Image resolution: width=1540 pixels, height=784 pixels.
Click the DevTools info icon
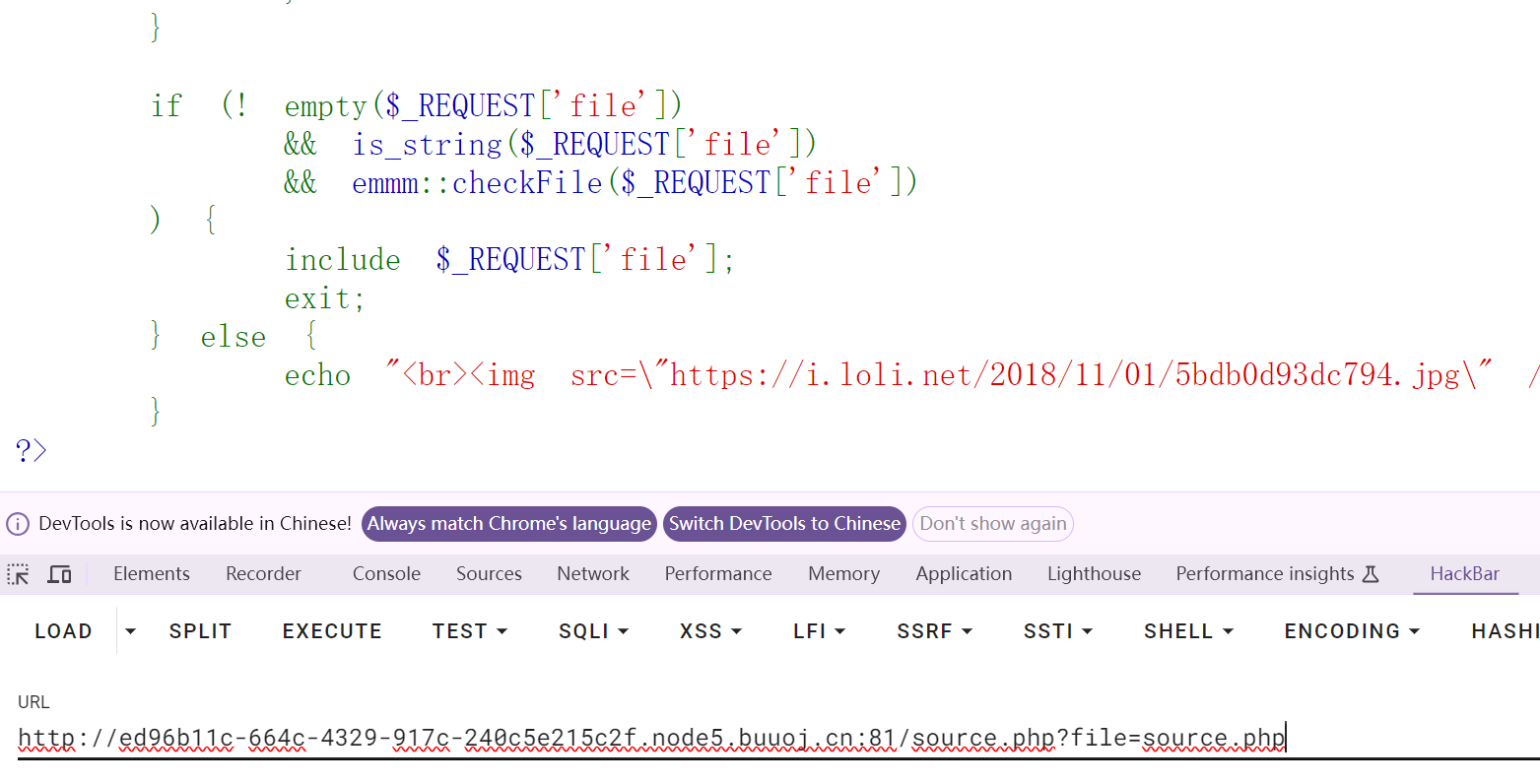click(18, 524)
